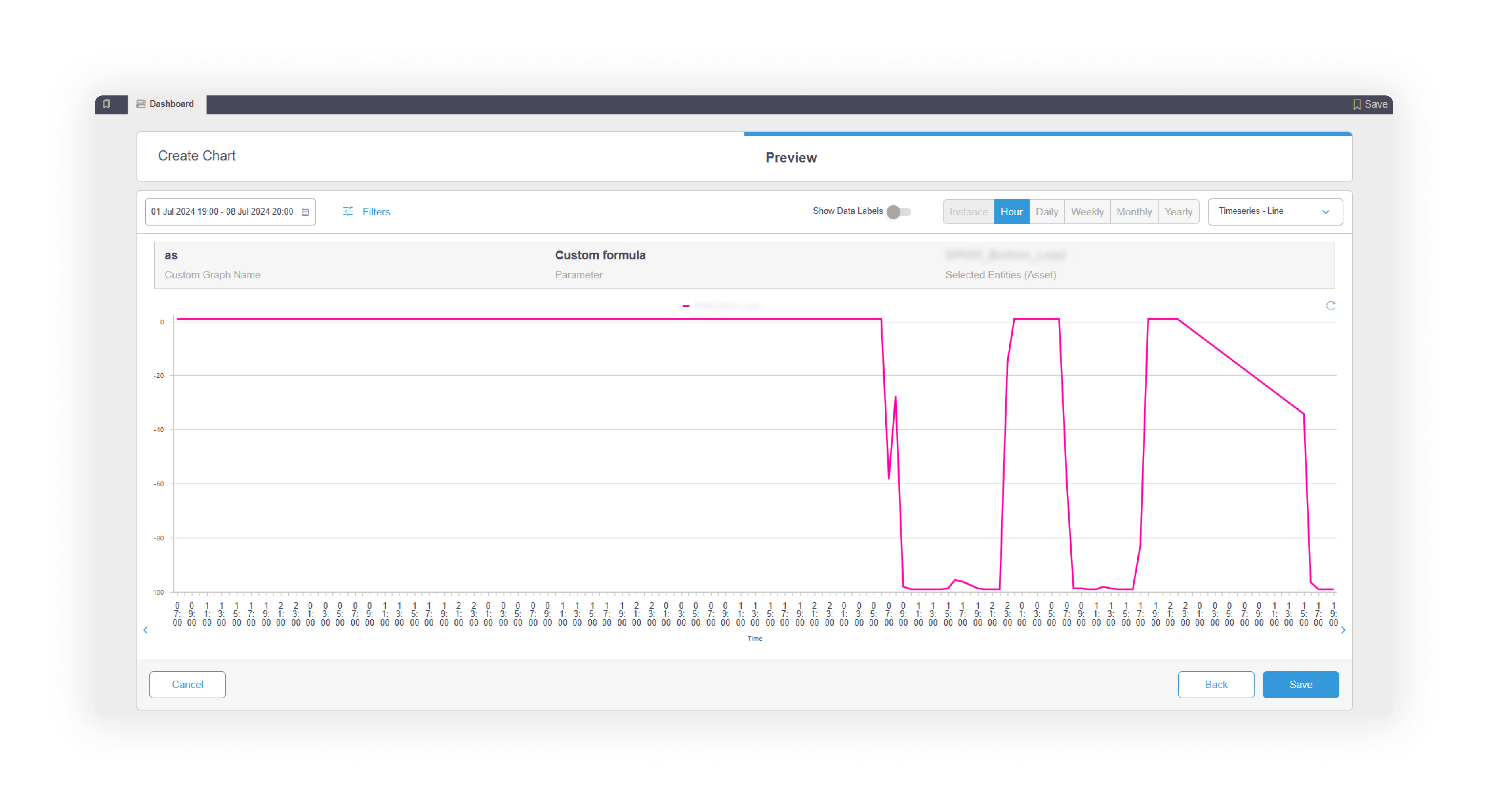Click the Filters sliders icon
Image resolution: width=1488 pixels, height=812 pixels.
tap(348, 211)
